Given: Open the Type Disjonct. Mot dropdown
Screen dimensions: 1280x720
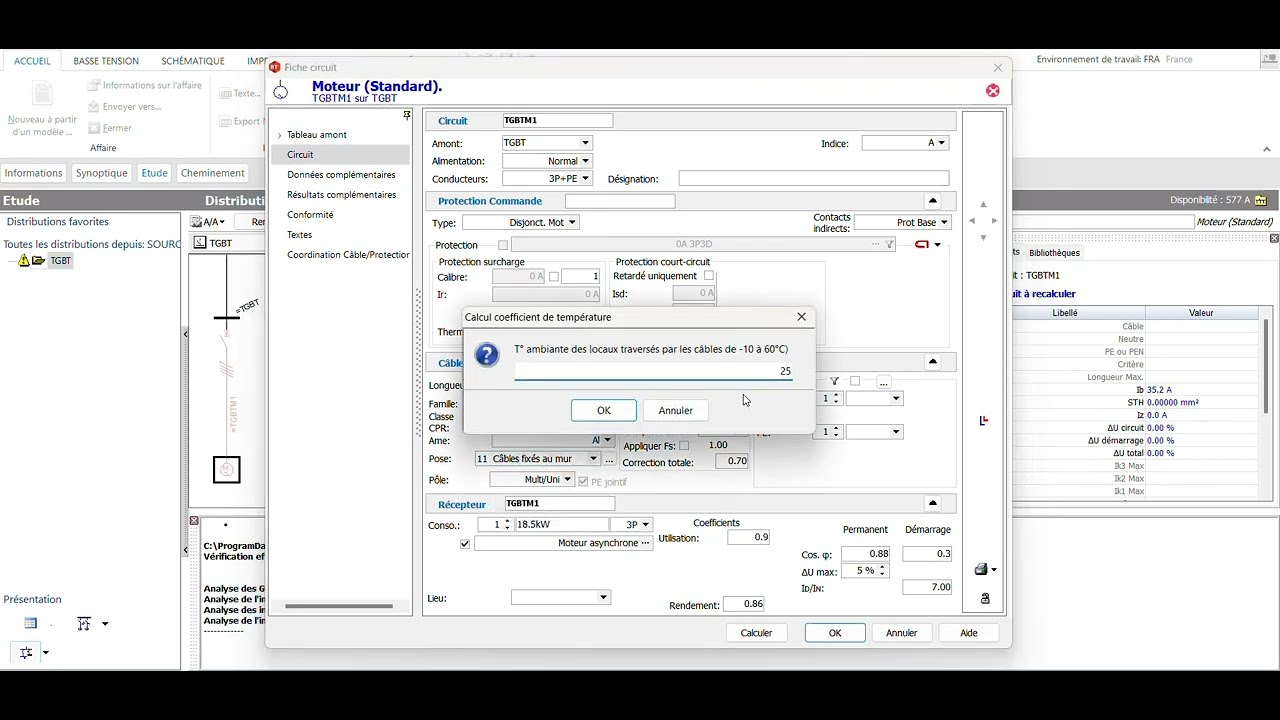Looking at the screenshot, I should coord(572,223).
